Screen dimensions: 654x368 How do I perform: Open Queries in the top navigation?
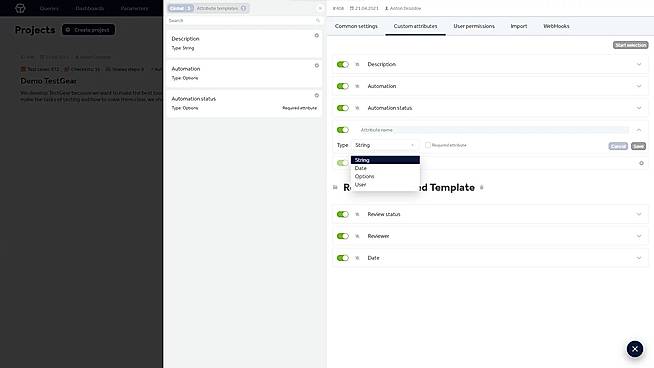point(49,8)
